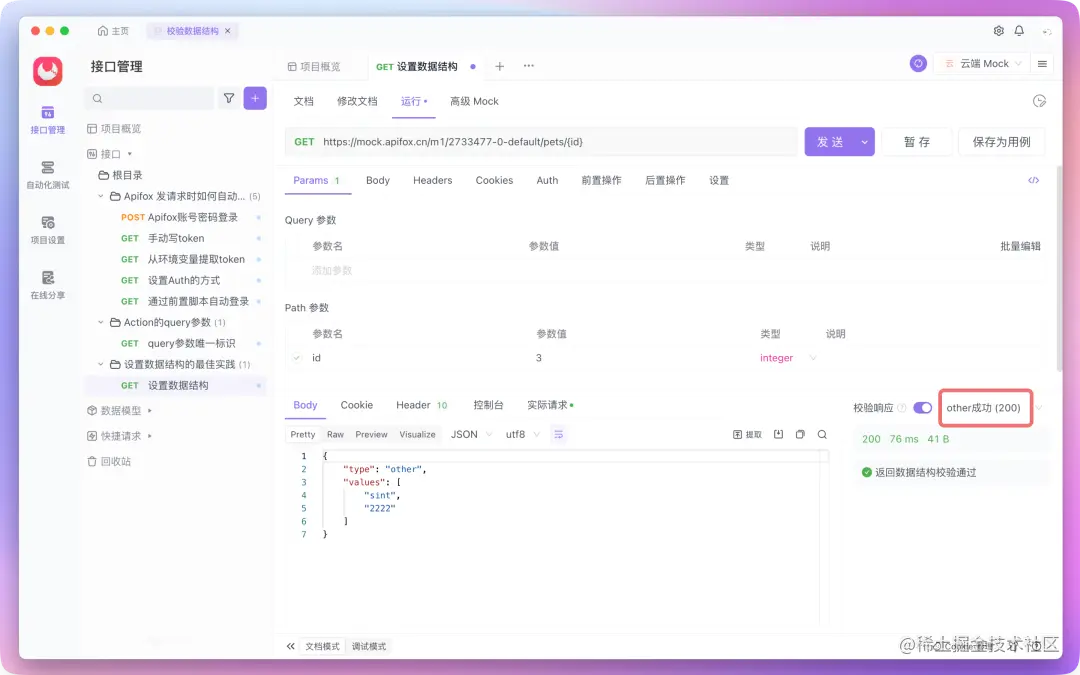Click the purple plus icon to add an API

(255, 98)
